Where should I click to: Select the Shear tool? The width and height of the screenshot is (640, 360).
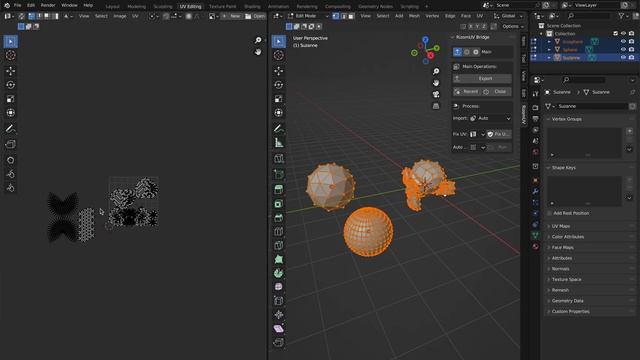279,329
